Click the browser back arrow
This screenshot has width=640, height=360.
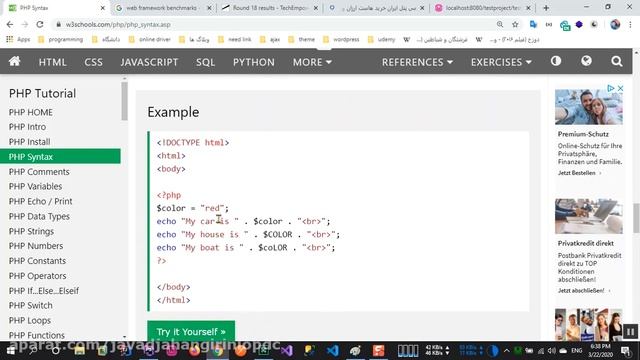10,24
